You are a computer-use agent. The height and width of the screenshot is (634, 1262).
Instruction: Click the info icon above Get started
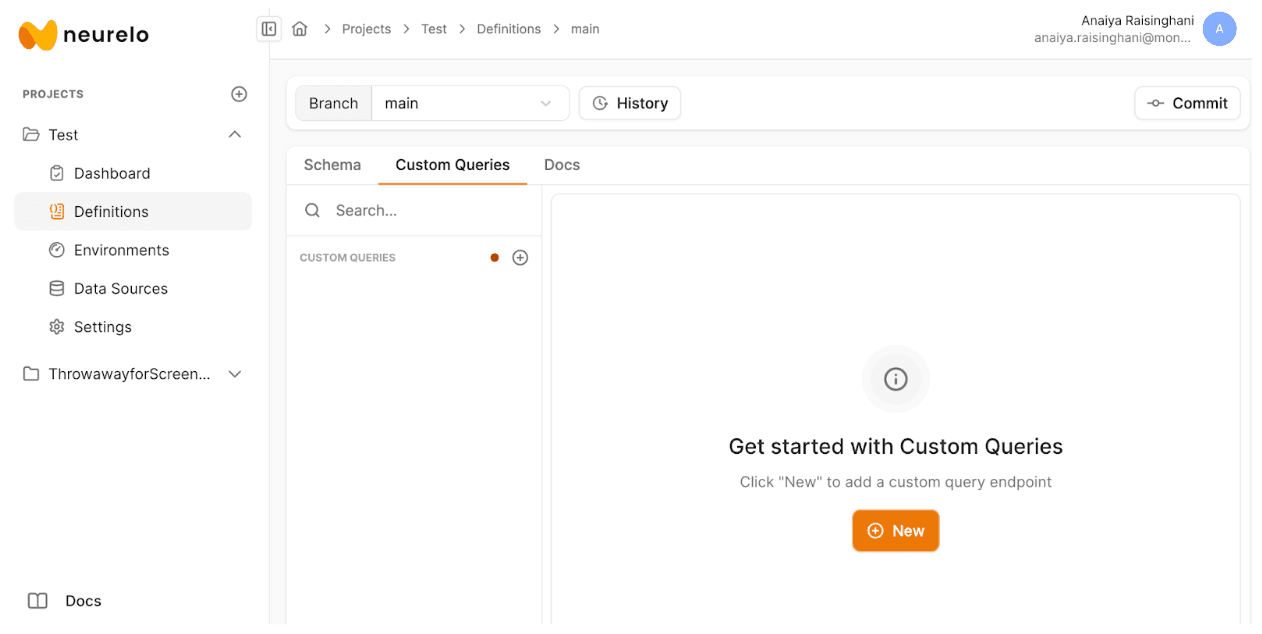[895, 379]
